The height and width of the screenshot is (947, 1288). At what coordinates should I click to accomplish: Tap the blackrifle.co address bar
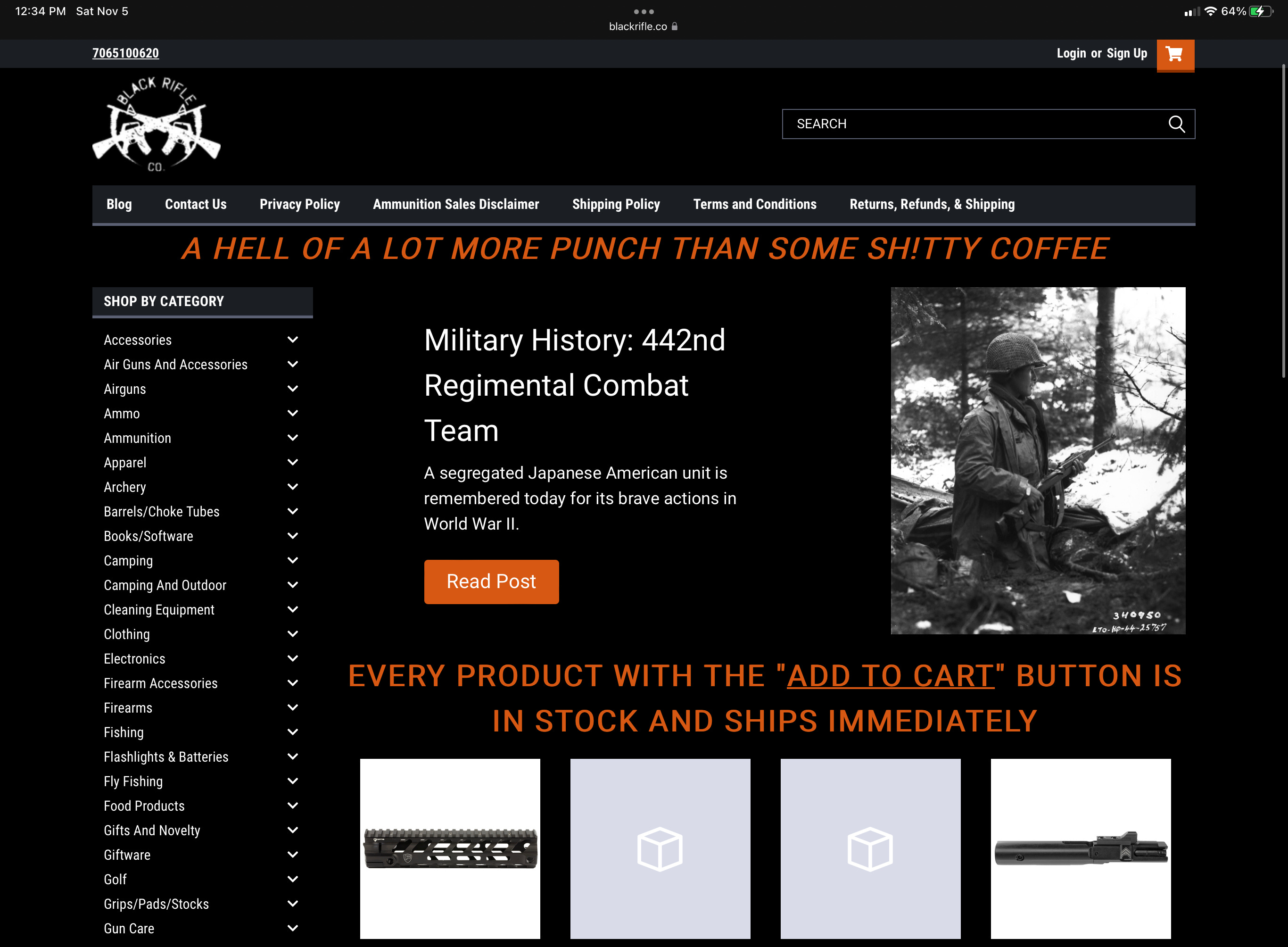[644, 26]
